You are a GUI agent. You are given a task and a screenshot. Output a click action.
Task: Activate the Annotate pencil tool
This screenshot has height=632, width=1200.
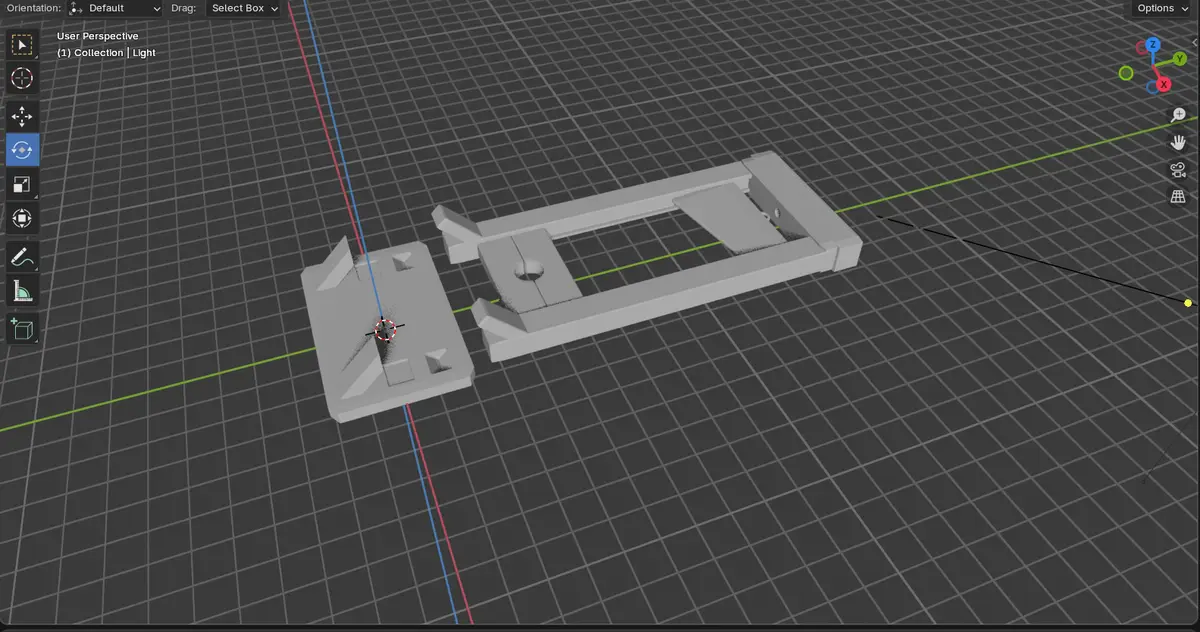[x=22, y=257]
